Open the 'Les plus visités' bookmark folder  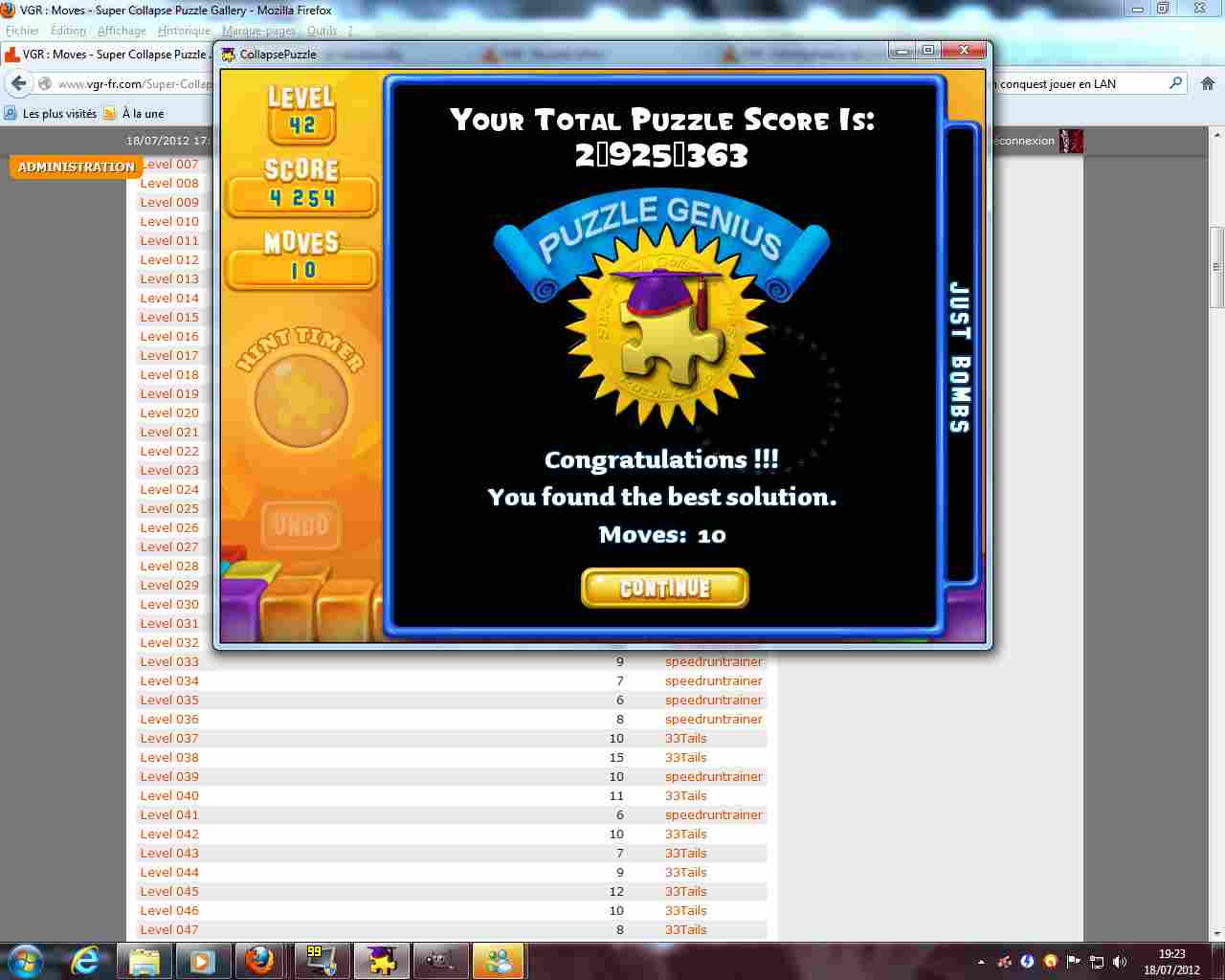51,113
